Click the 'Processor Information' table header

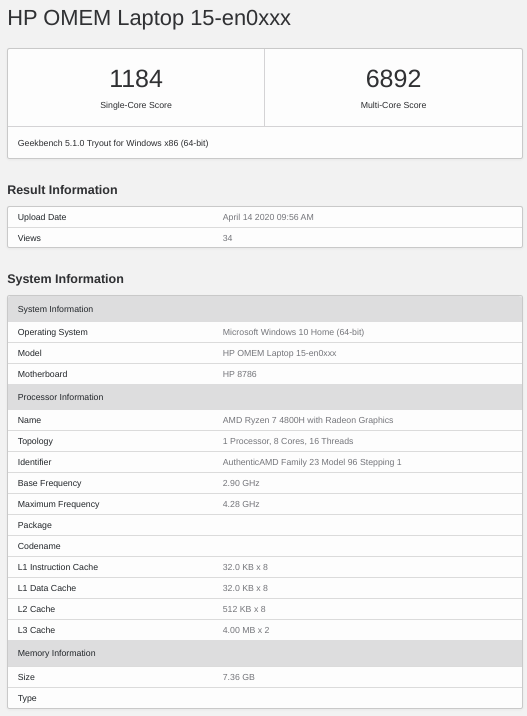click(x=265, y=397)
